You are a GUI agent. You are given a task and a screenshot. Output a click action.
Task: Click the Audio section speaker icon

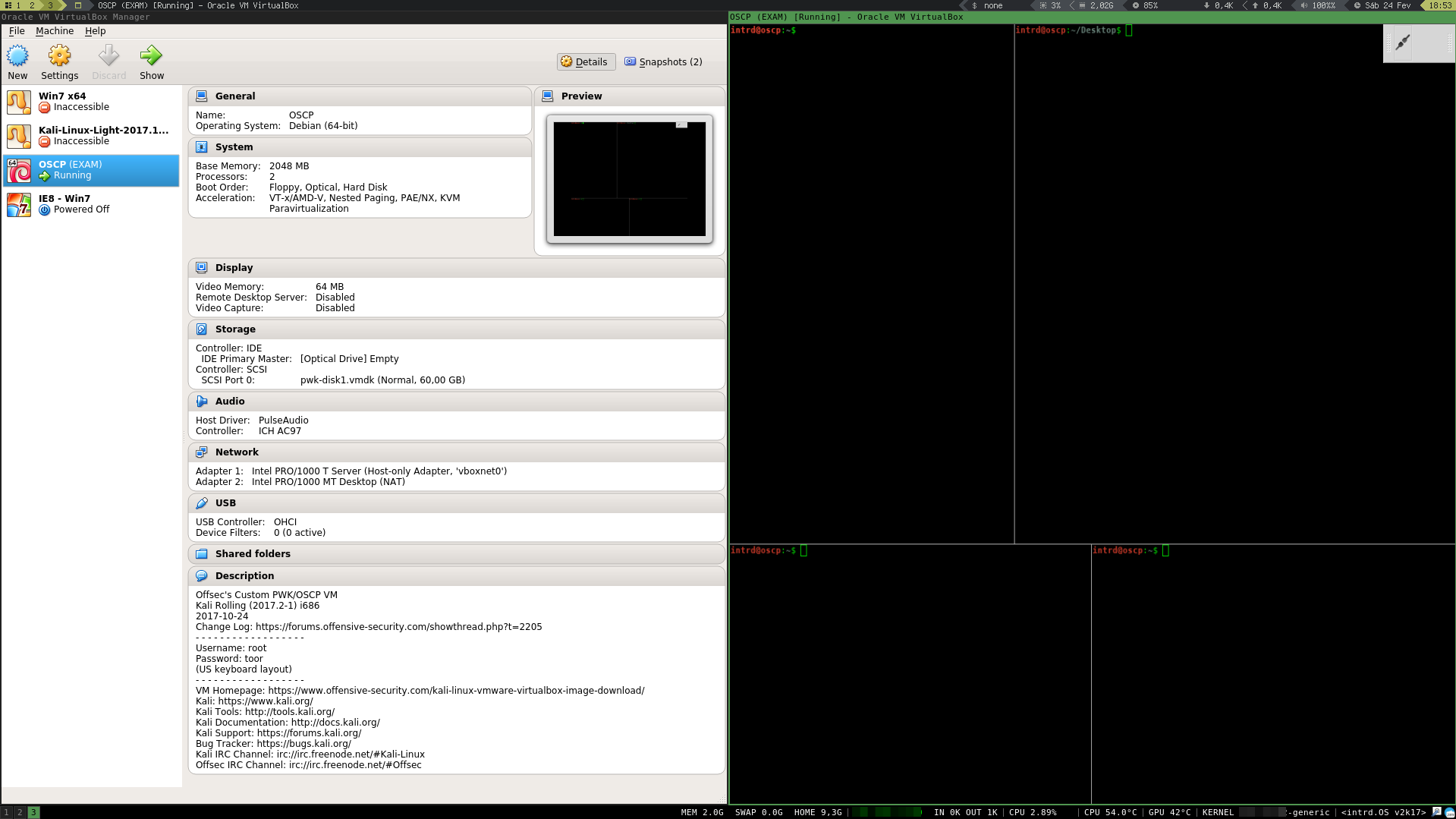pyautogui.click(x=202, y=402)
